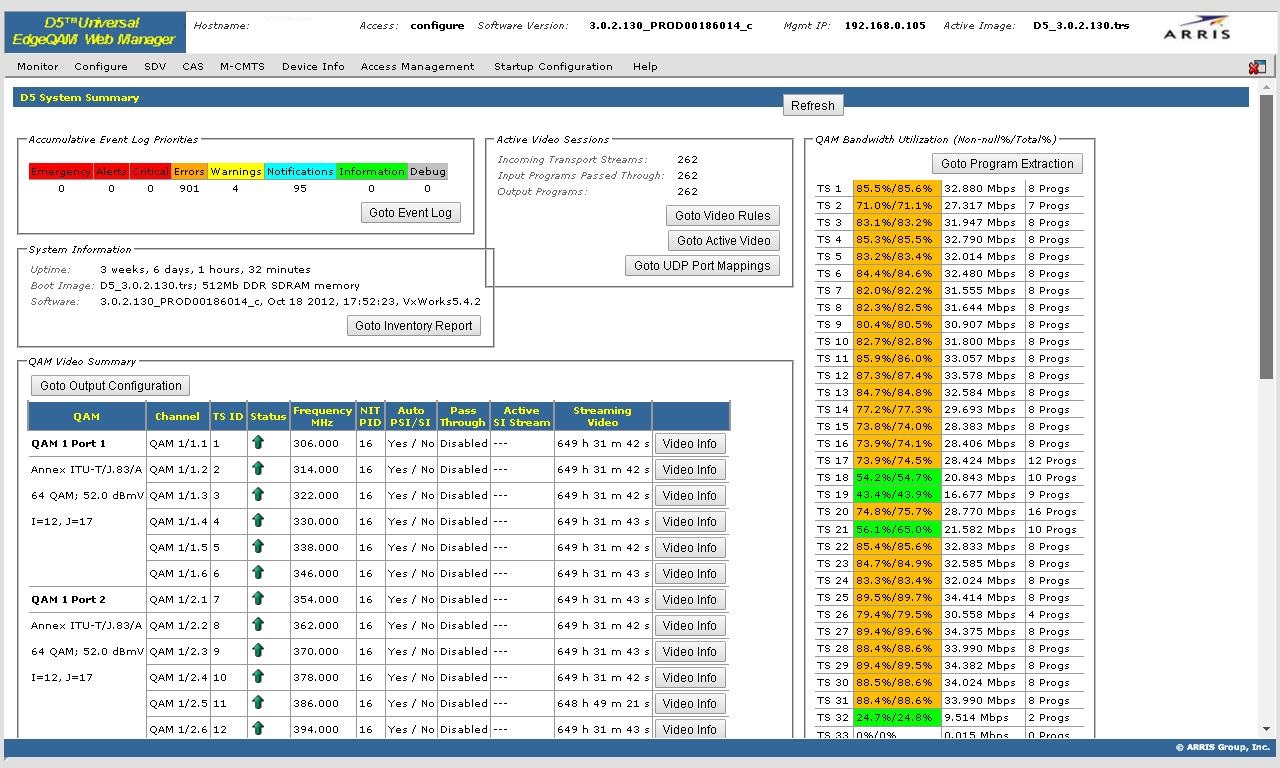Click the D5 Universal EdgeQAM Web Manager logo
The width and height of the screenshot is (1280, 768).
click(94, 31)
